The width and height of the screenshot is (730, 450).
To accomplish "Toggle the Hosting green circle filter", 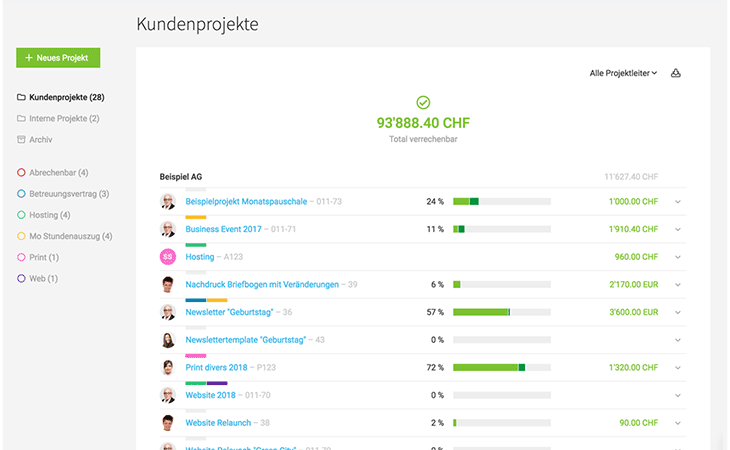I will click(x=22, y=215).
